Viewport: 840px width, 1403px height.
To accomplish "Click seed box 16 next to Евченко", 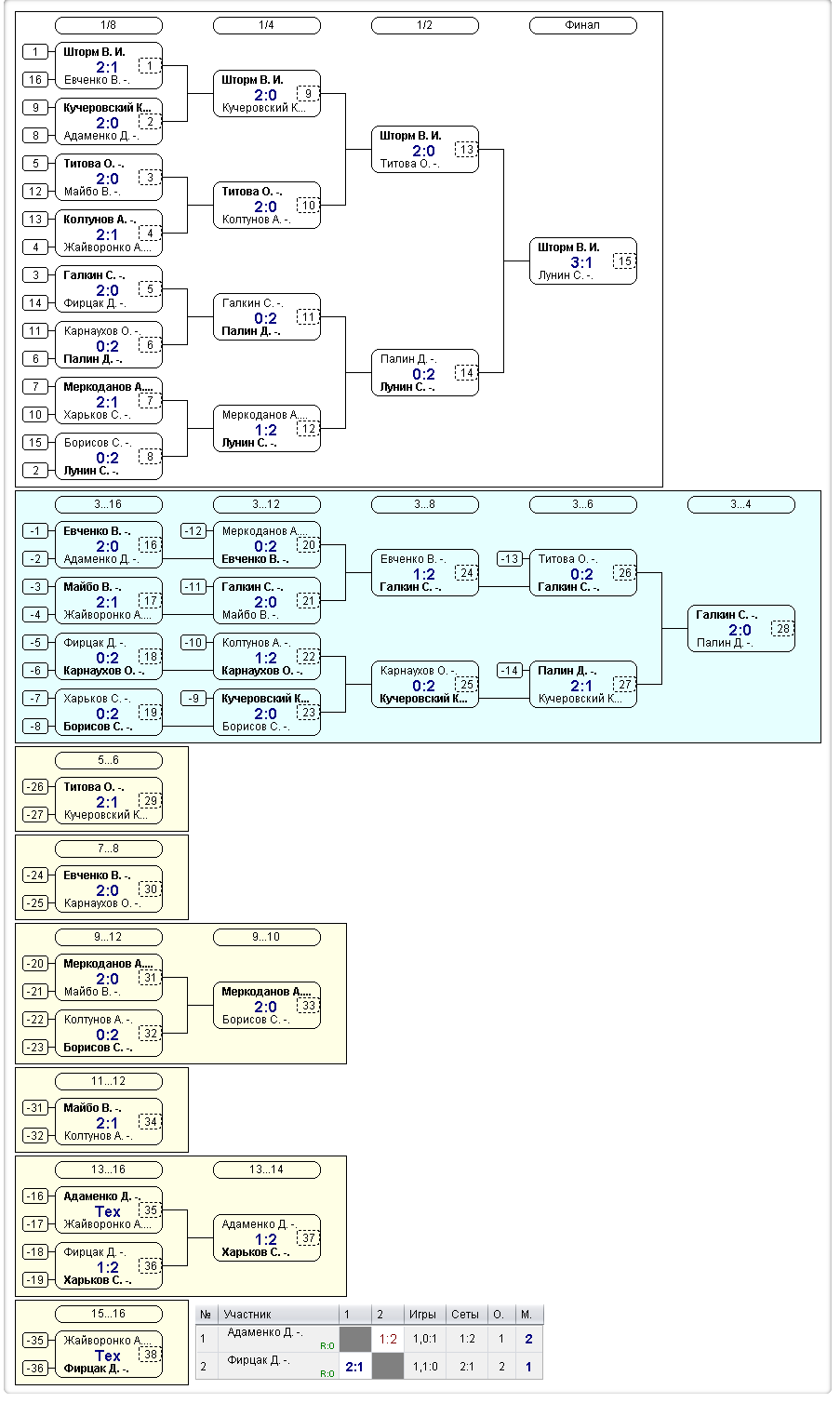I will 35,80.
